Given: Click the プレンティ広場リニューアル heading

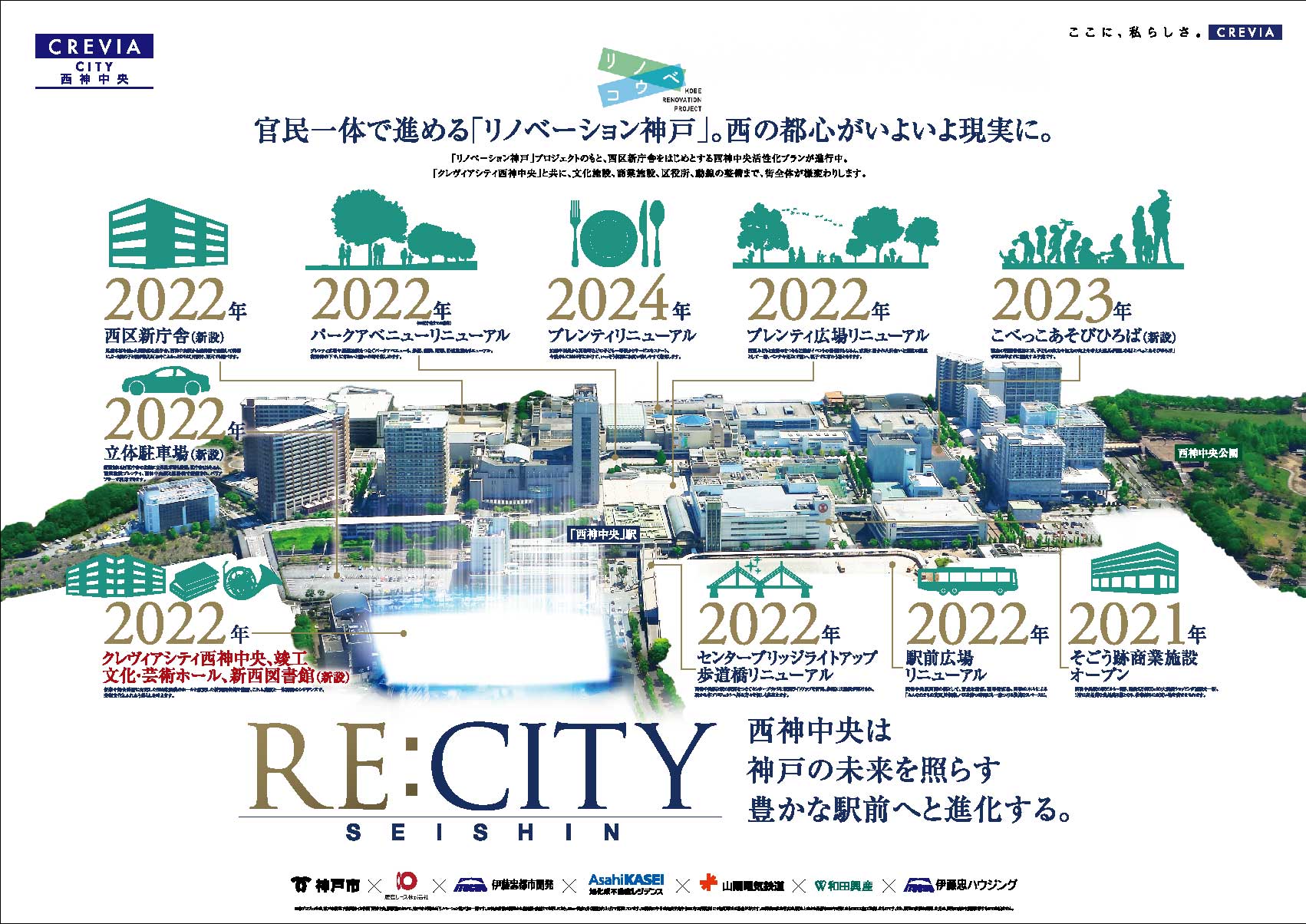Looking at the screenshot, I should (x=837, y=335).
